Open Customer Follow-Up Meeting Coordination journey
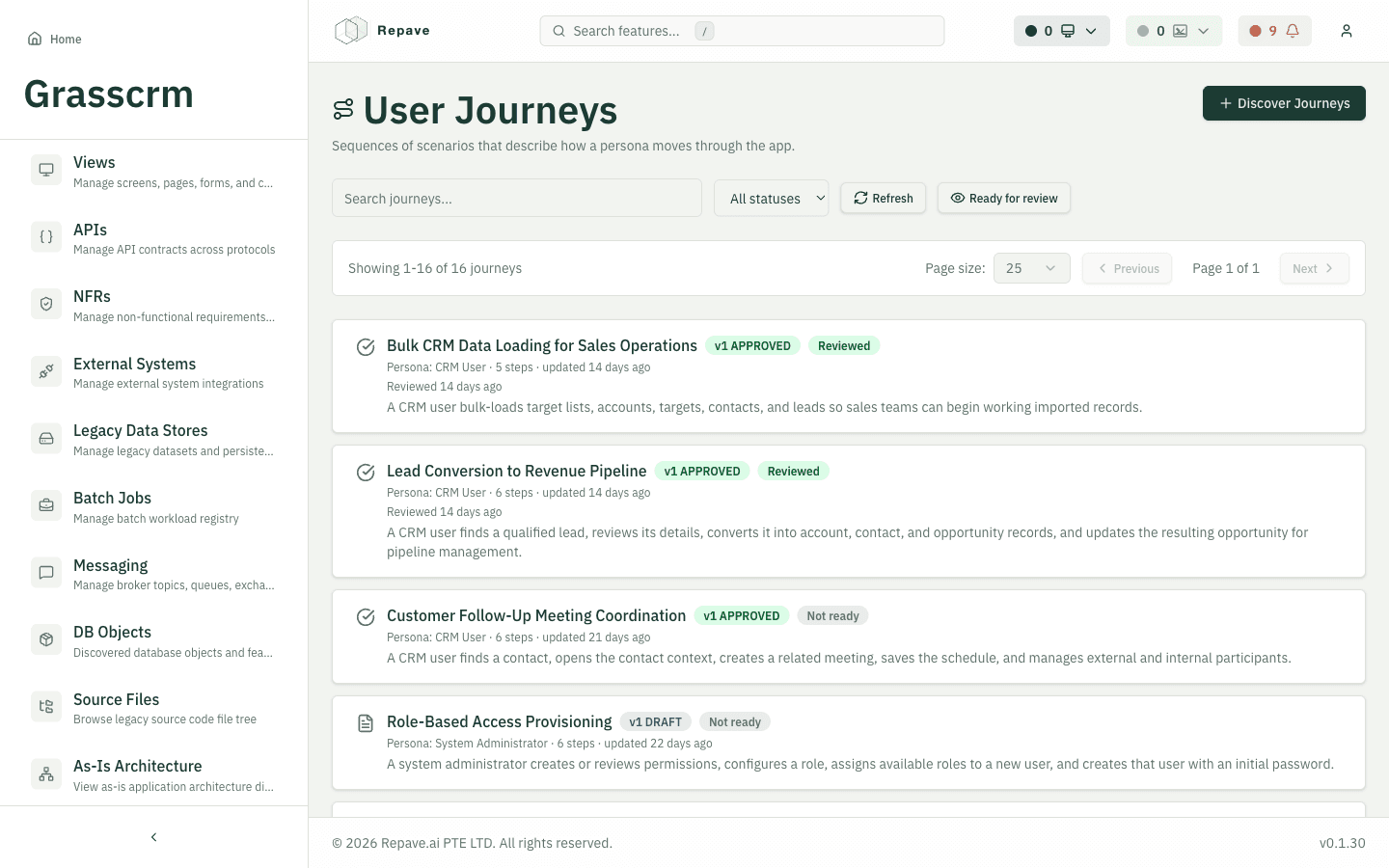1389x868 pixels. (536, 615)
